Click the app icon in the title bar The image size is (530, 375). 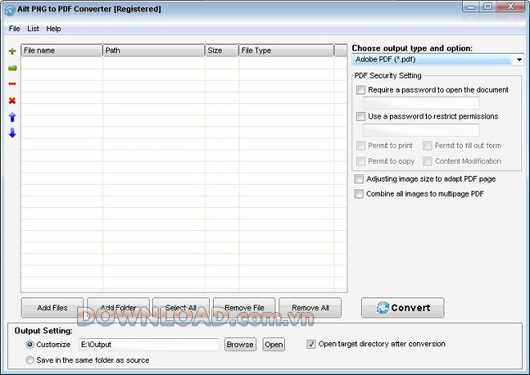10,10
